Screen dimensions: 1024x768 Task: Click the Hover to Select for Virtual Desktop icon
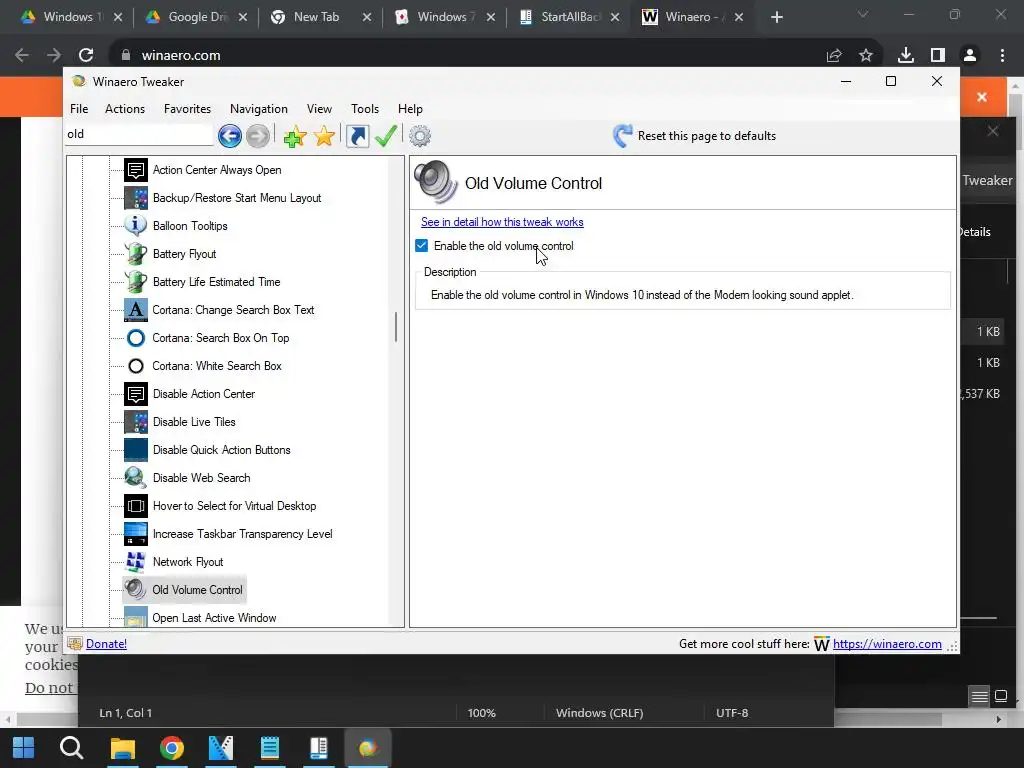136,506
